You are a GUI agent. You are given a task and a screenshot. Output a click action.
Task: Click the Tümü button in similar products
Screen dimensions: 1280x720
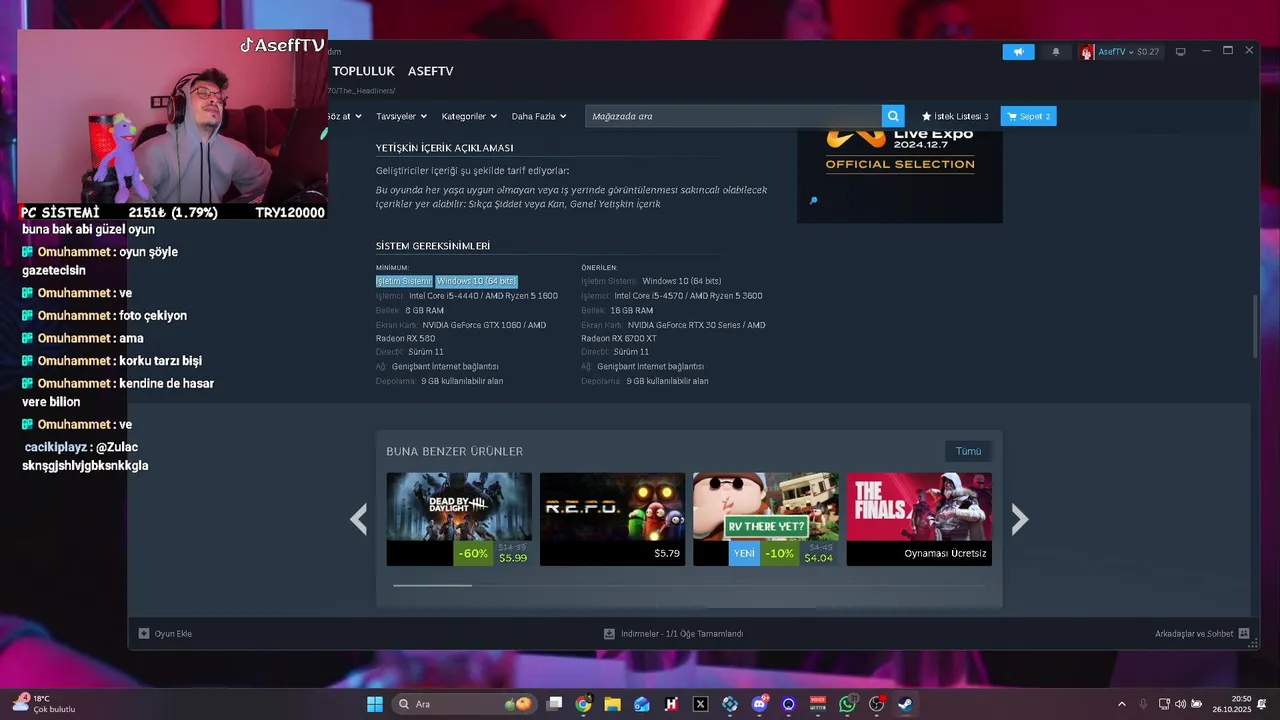[x=968, y=451]
